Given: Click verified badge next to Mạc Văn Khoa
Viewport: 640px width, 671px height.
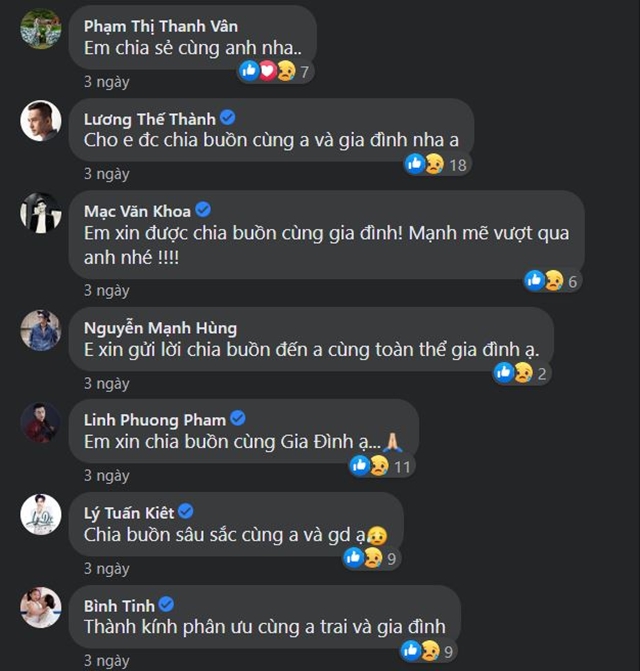Looking at the screenshot, I should (202, 210).
